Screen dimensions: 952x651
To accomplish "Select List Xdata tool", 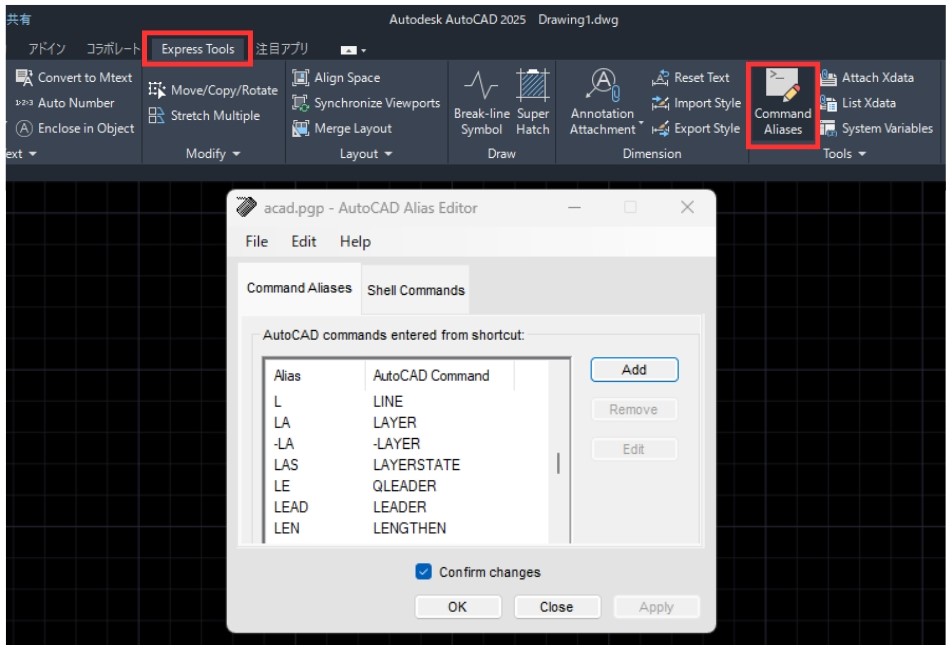I will pos(858,103).
